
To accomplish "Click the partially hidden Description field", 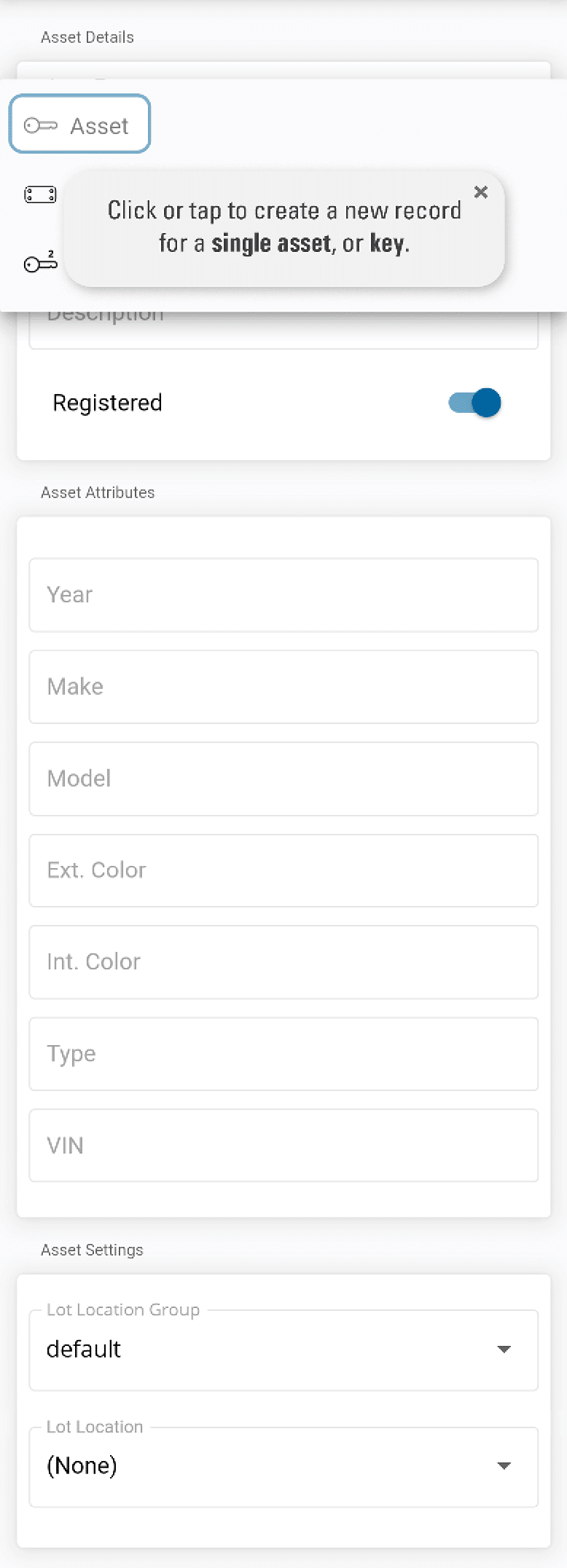I will (x=283, y=330).
